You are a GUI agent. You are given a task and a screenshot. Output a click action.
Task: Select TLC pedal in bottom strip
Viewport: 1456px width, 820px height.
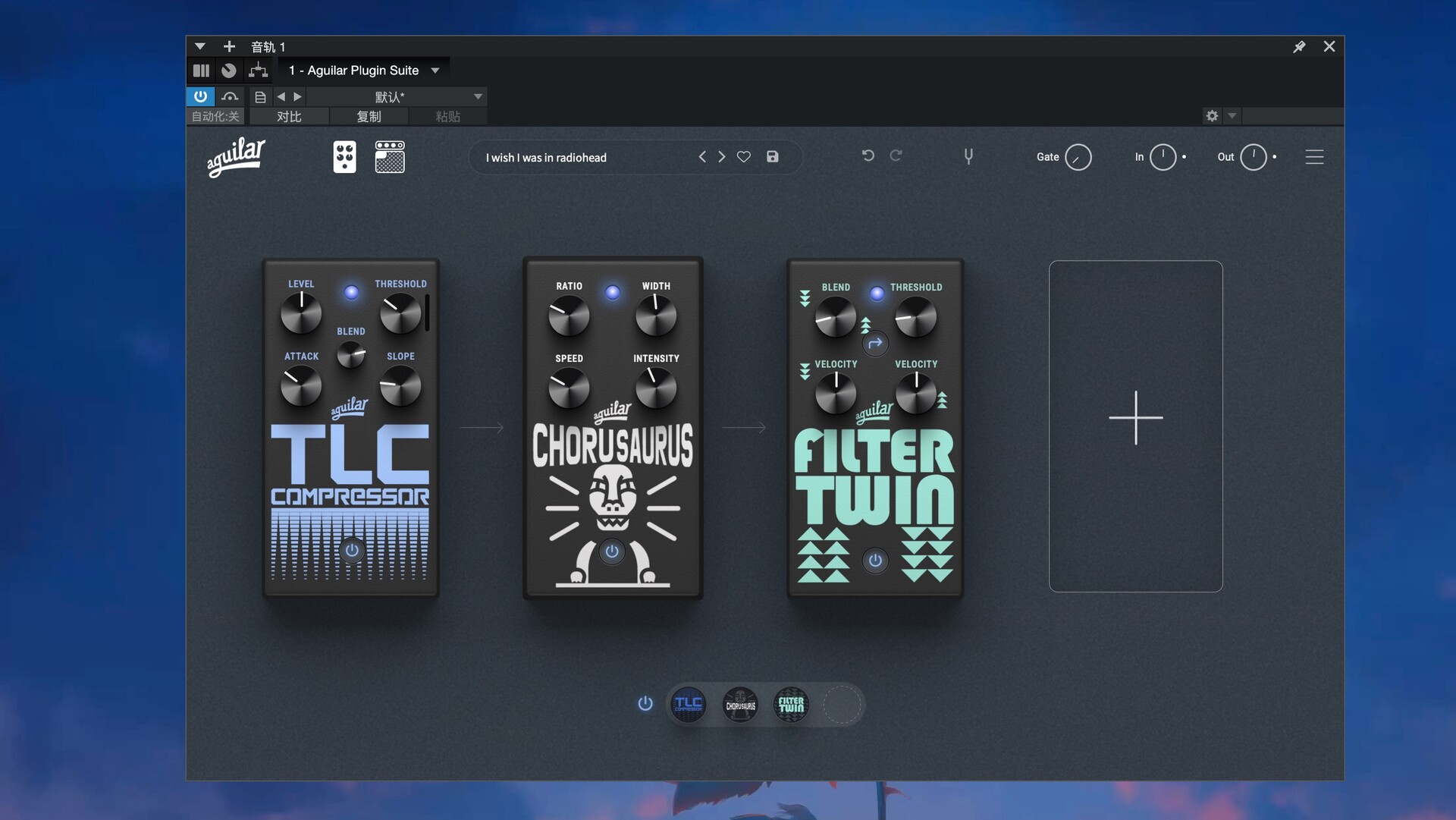coord(689,705)
